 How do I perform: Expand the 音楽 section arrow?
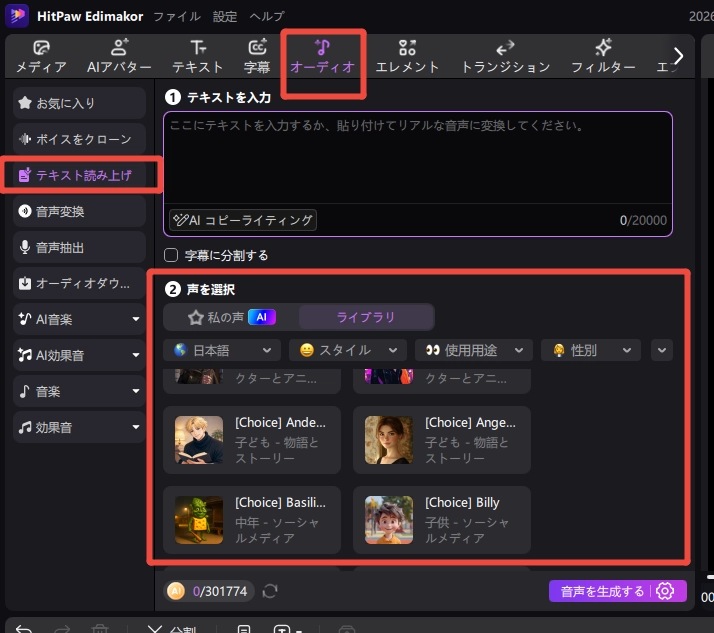[x=136, y=391]
